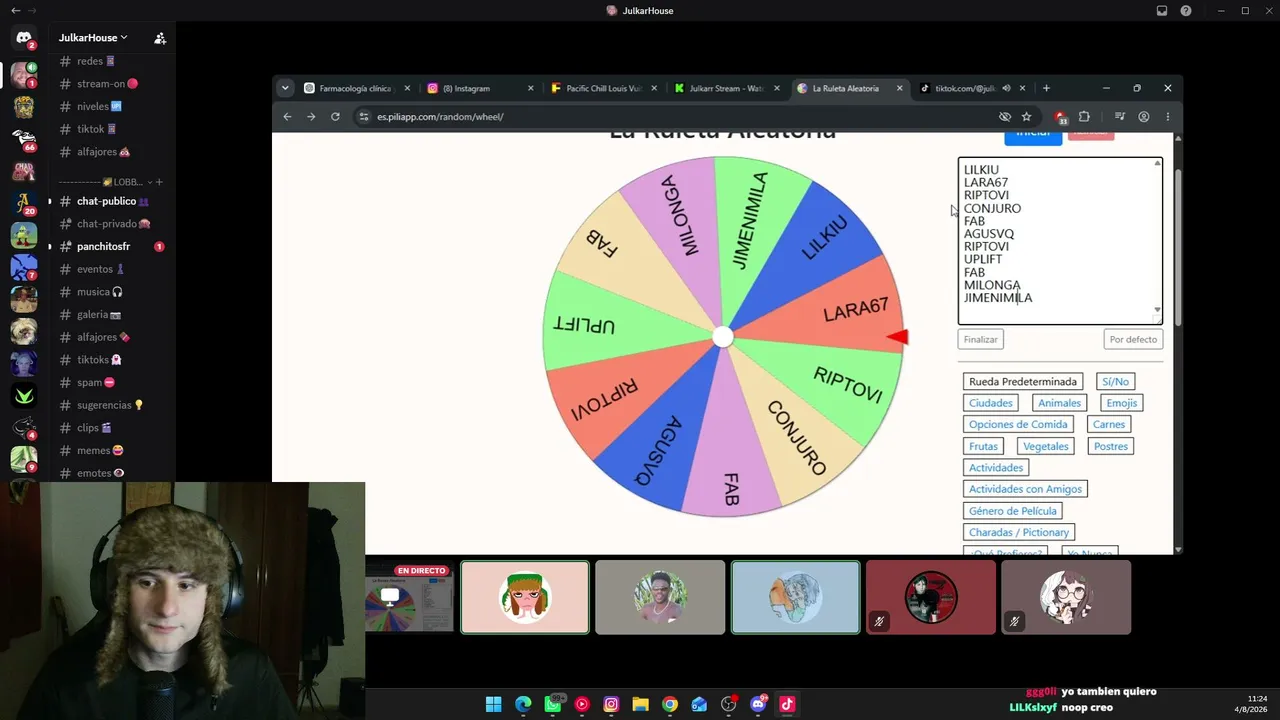Open Instagram from the taskbar

click(x=611, y=704)
